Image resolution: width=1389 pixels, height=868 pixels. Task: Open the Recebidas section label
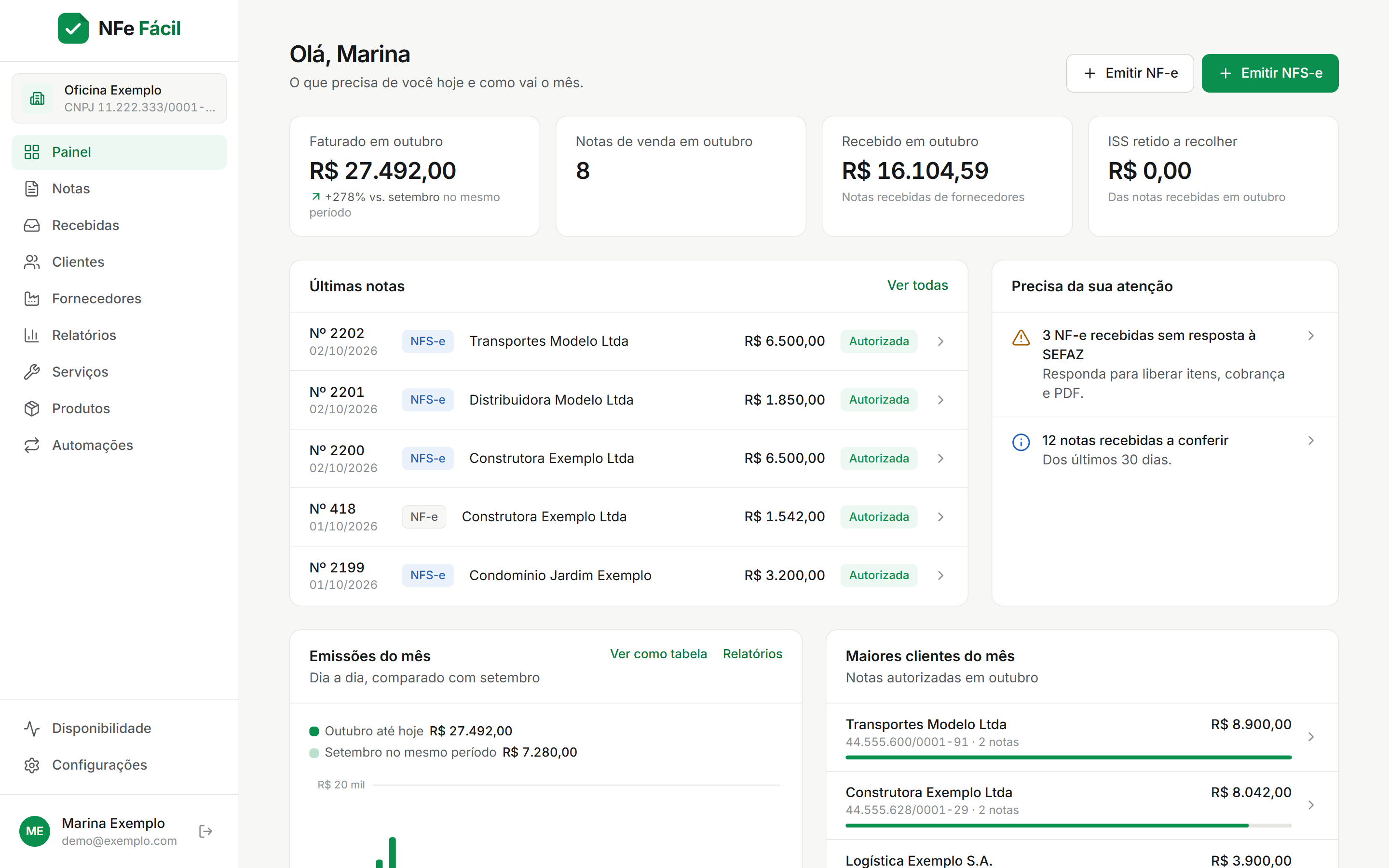pos(85,226)
